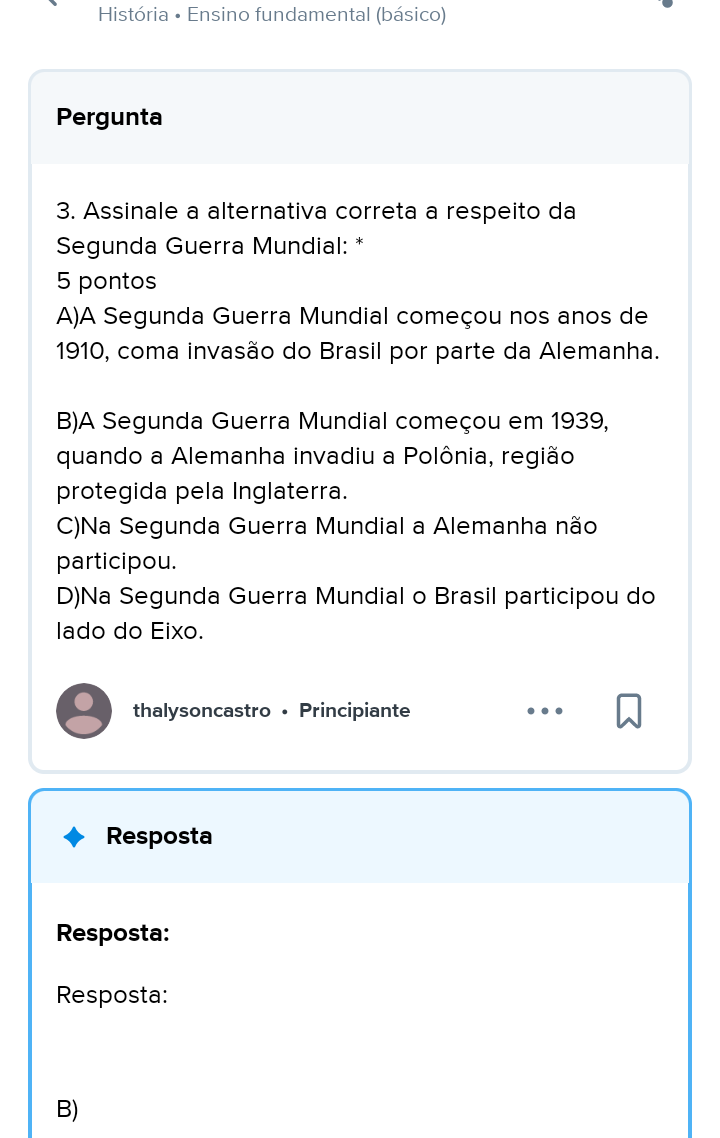This screenshot has height=1138, width=720.
Task: Click the partially visible top-right header icon
Action: tap(667, 4)
